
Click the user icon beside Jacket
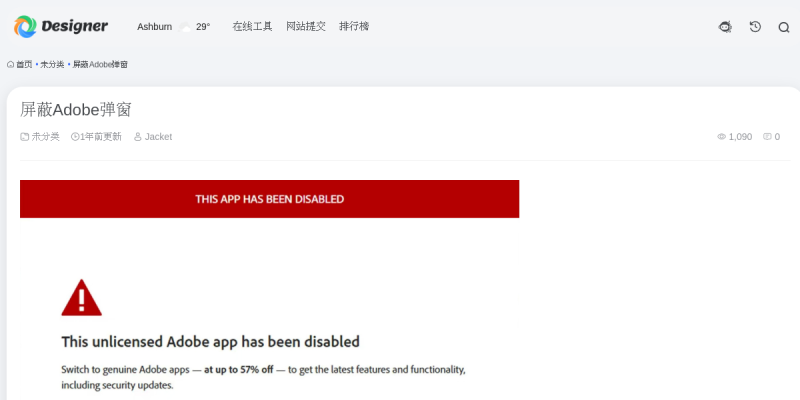click(138, 137)
